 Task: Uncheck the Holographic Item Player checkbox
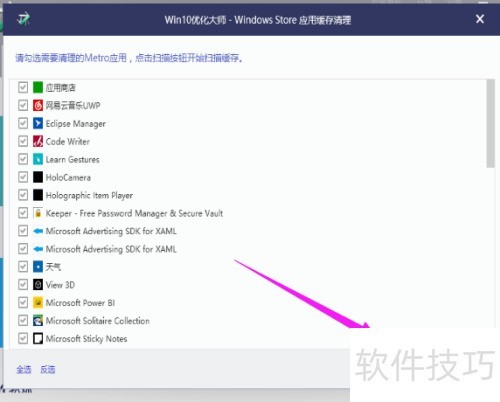click(x=23, y=195)
